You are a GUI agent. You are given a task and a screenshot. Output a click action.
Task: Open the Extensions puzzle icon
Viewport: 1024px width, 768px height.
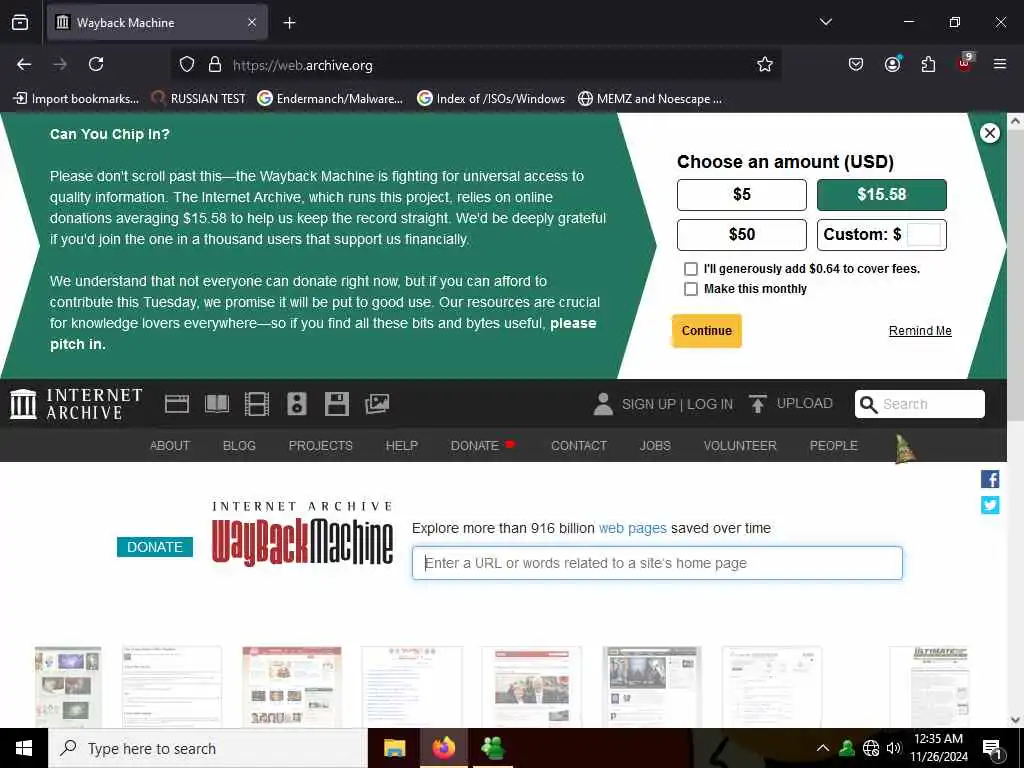928,64
